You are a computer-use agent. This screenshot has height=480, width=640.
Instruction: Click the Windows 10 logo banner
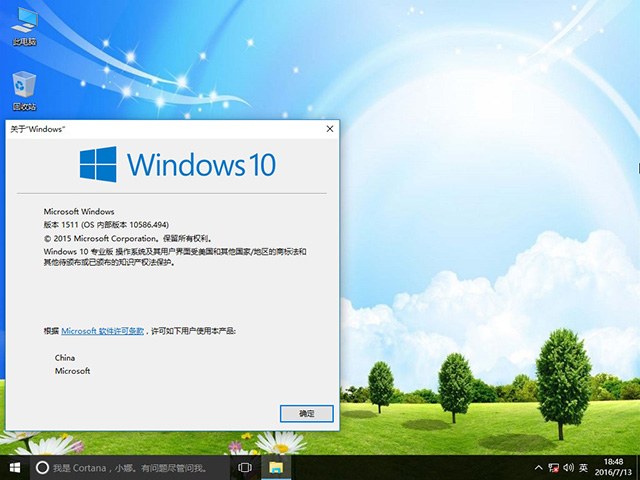coord(177,164)
